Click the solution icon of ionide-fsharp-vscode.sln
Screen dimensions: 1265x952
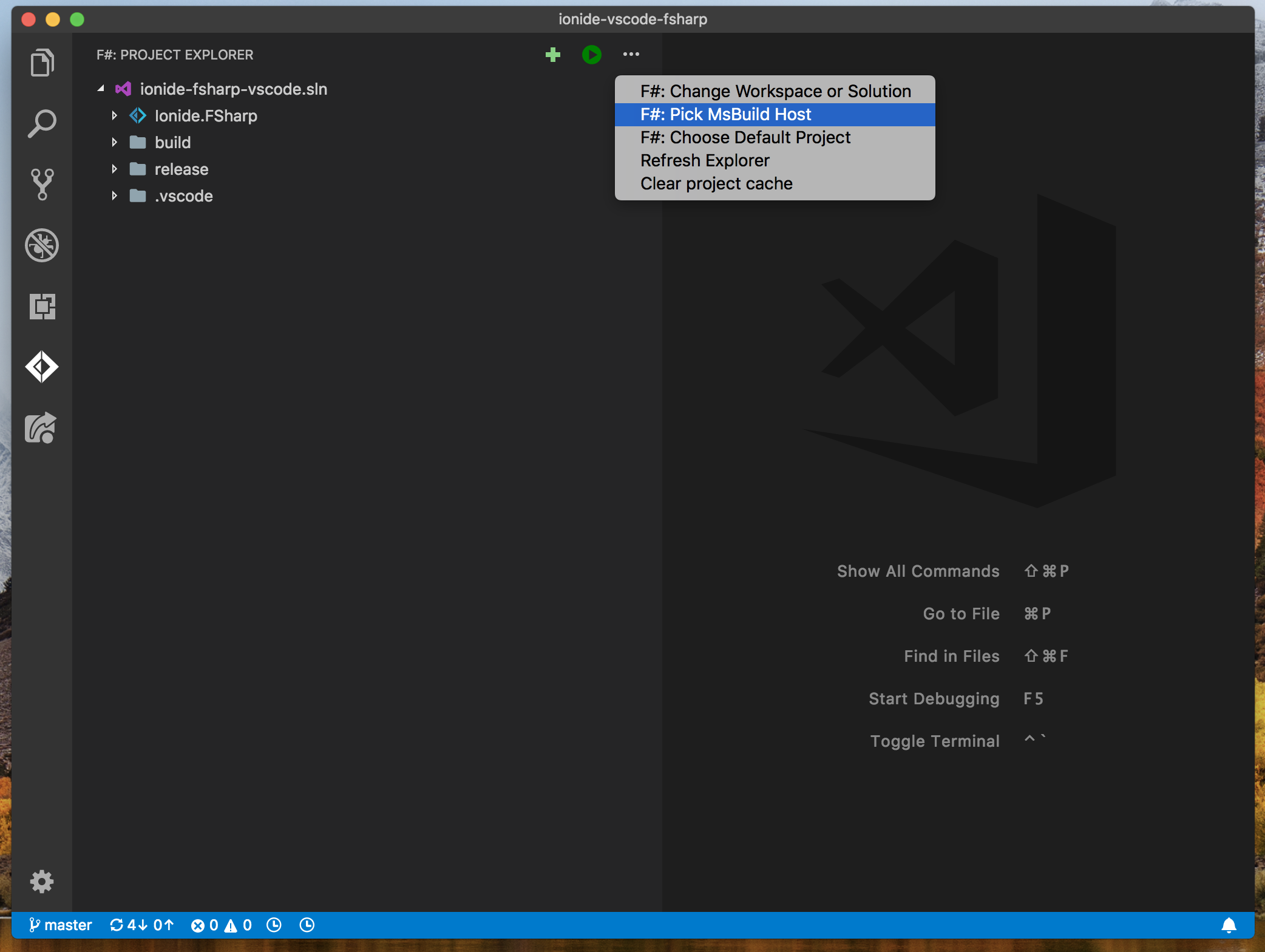tap(123, 89)
